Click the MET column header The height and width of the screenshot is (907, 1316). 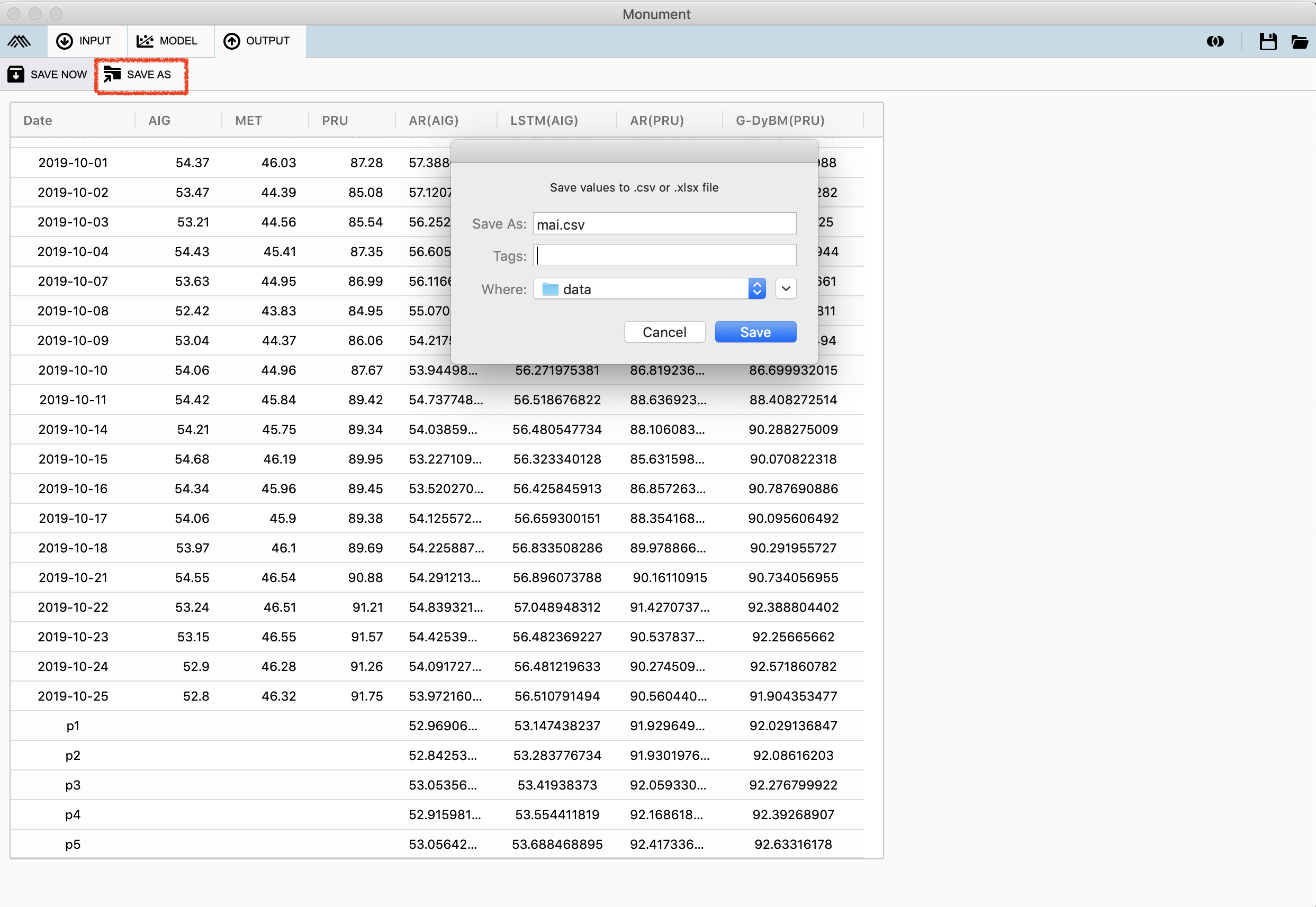(x=248, y=121)
